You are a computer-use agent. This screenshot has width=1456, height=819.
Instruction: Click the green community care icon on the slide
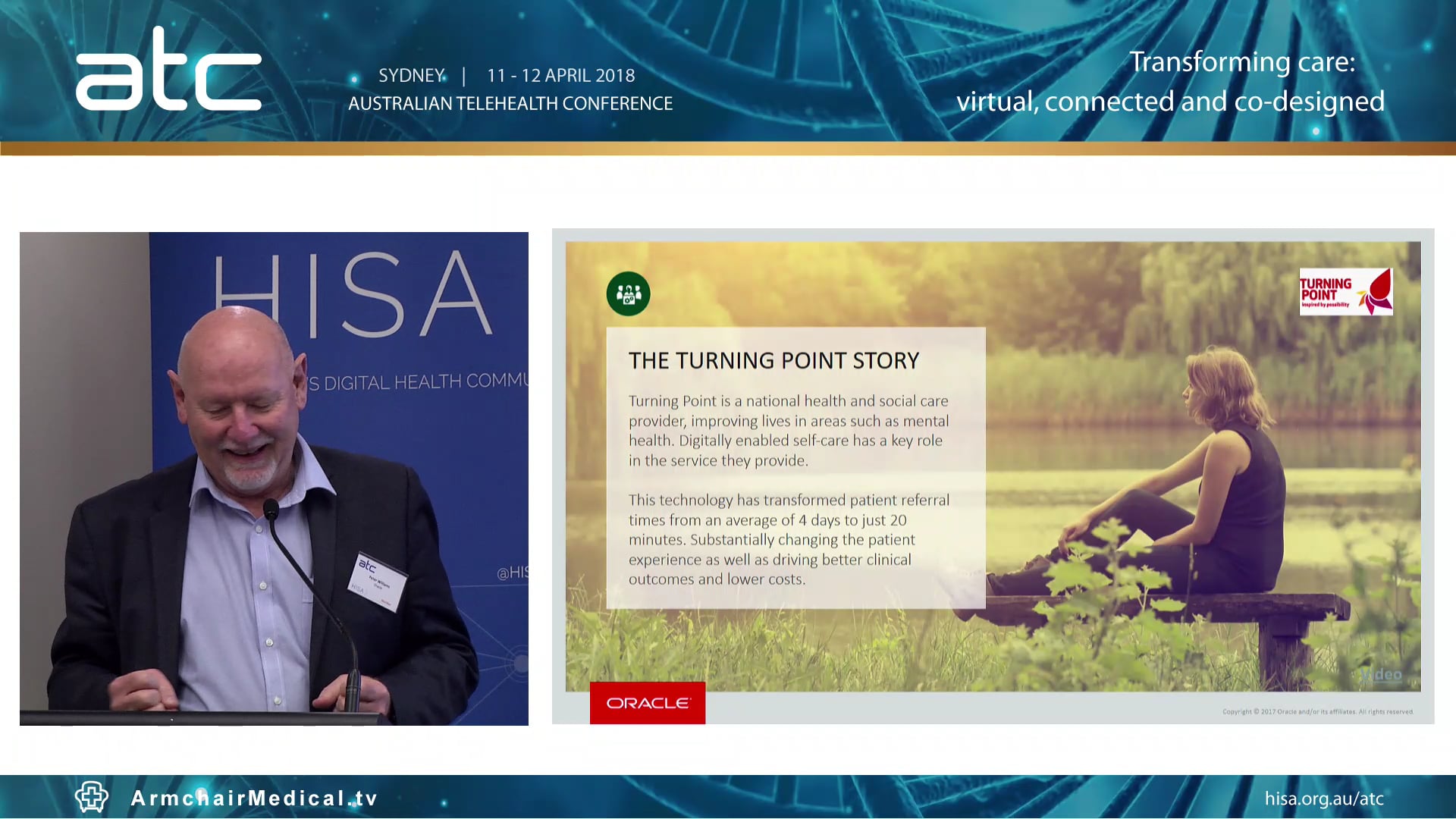pos(627,294)
